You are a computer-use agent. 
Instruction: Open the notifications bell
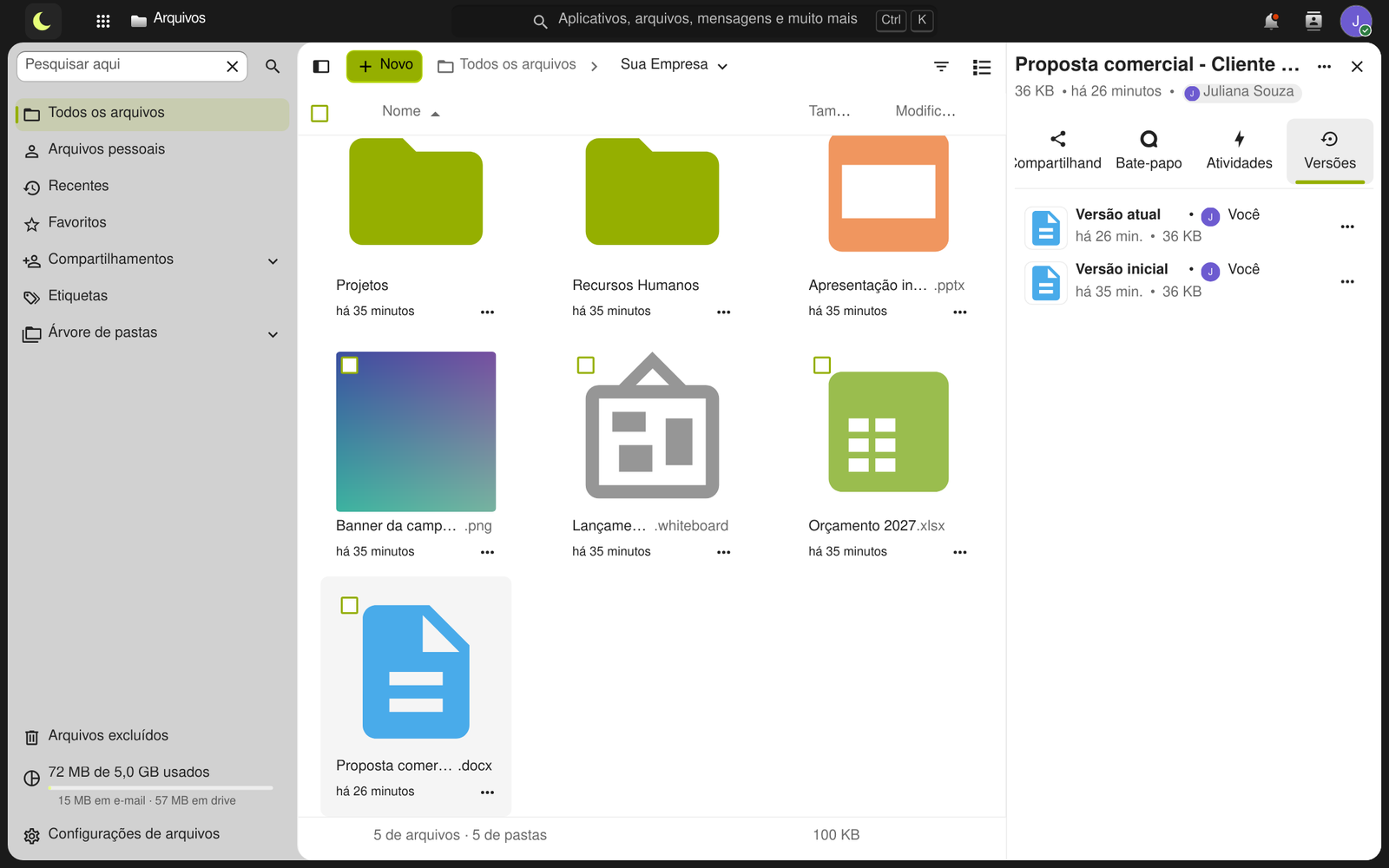click(1271, 21)
